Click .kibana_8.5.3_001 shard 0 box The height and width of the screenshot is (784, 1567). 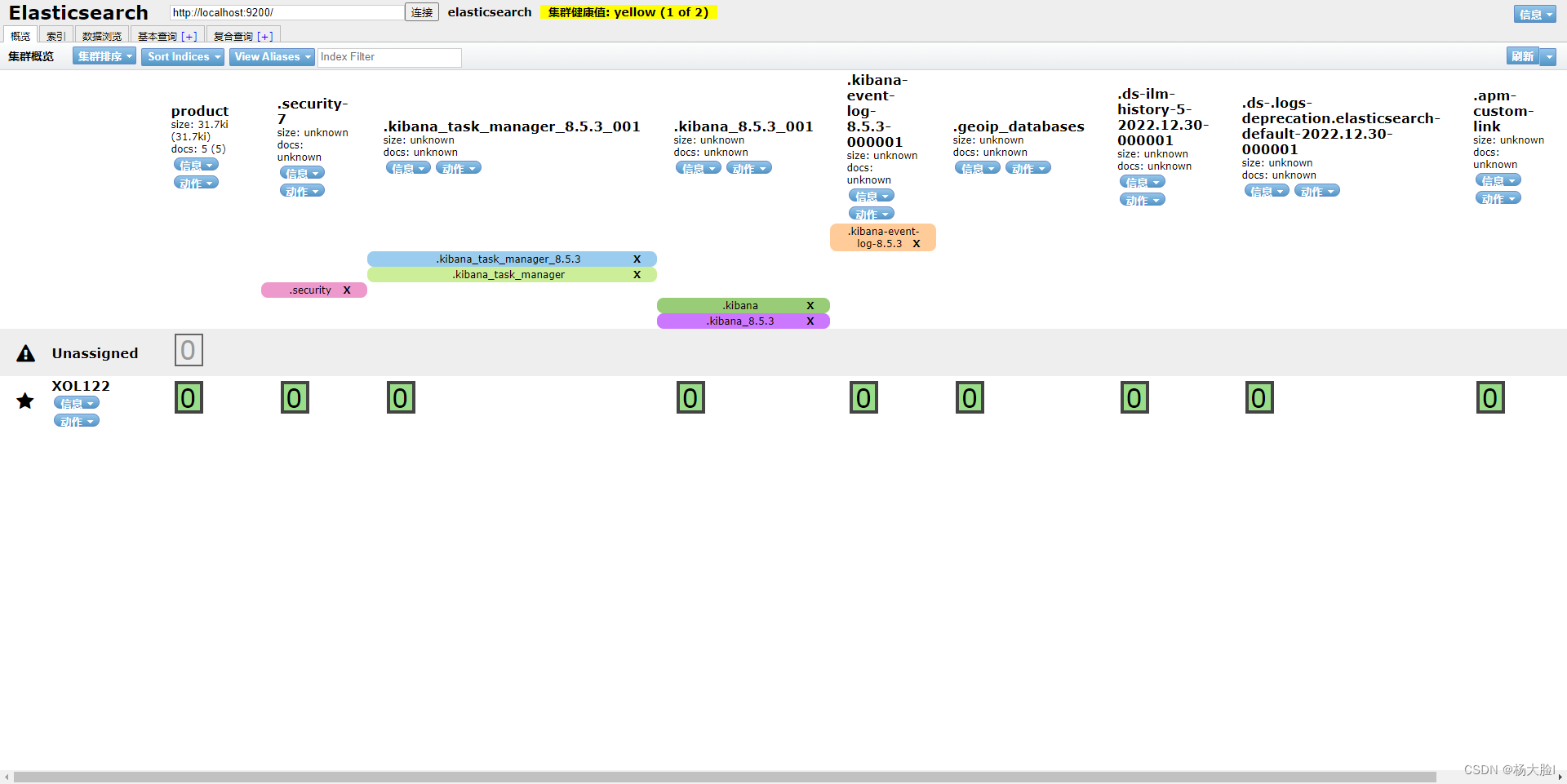coord(690,398)
